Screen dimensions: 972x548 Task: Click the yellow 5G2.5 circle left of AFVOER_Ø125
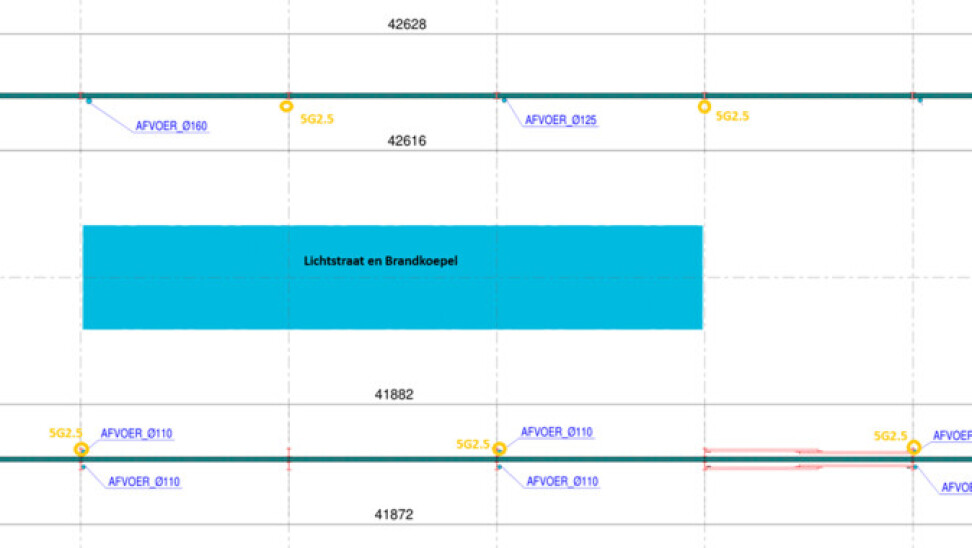(x=287, y=106)
